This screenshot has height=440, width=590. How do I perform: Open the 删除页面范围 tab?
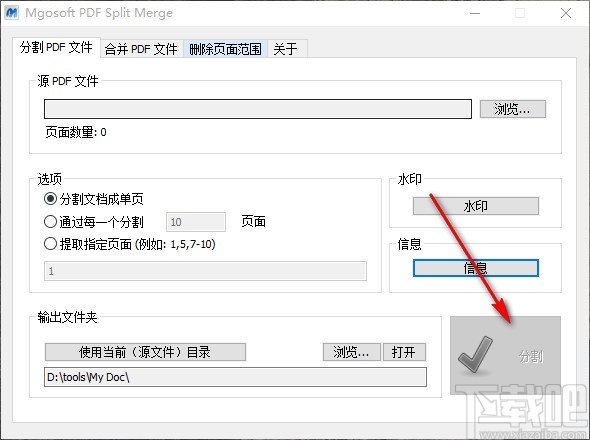click(225, 49)
